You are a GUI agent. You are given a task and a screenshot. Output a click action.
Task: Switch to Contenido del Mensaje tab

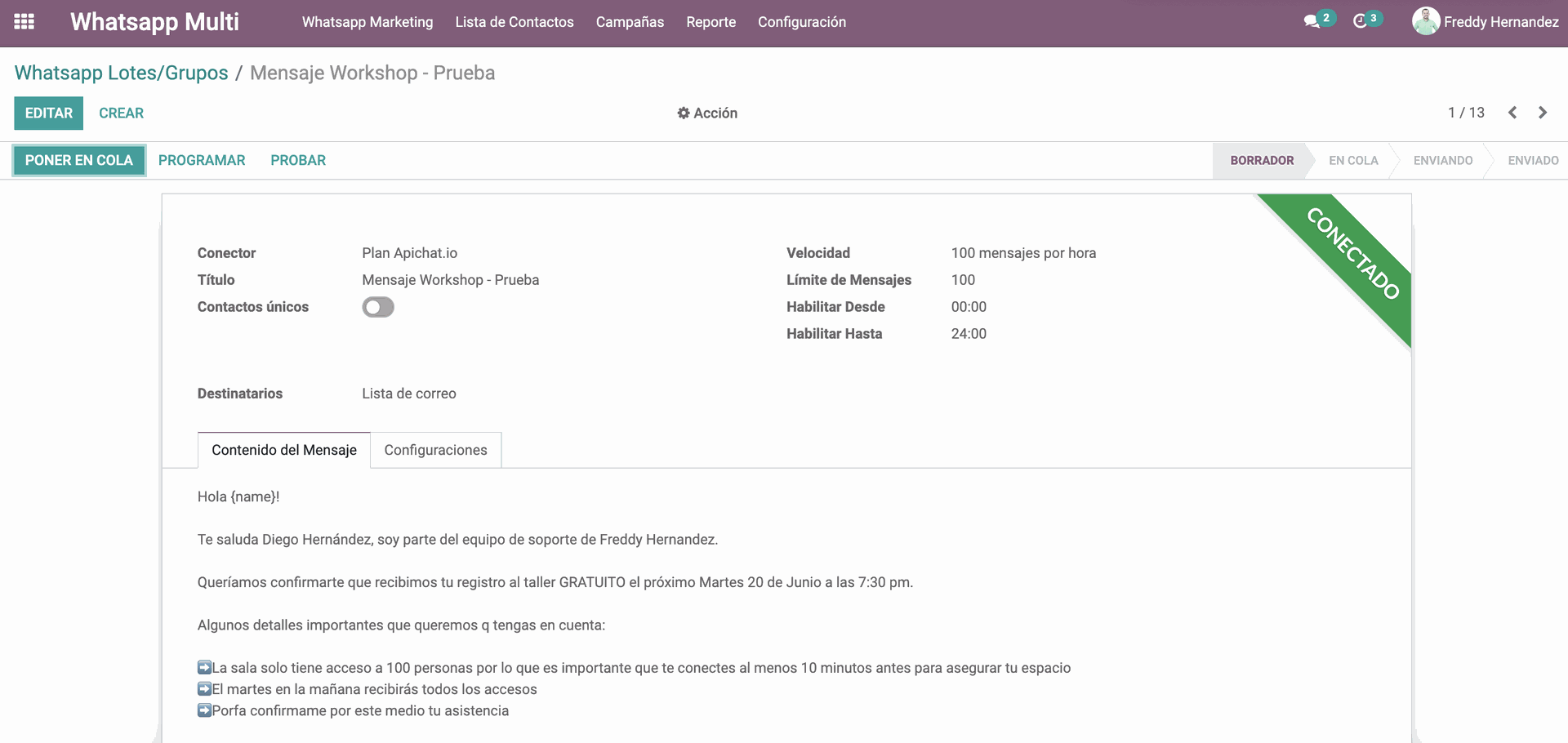[284, 450]
